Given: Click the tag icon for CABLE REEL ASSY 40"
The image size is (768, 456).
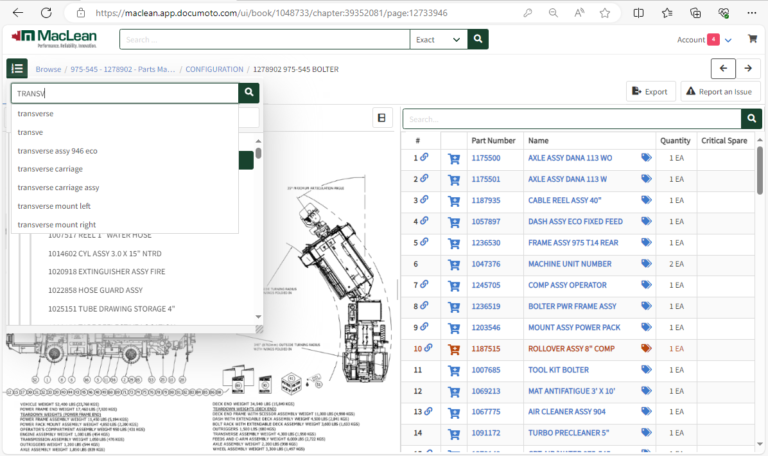Looking at the screenshot, I should pos(646,200).
